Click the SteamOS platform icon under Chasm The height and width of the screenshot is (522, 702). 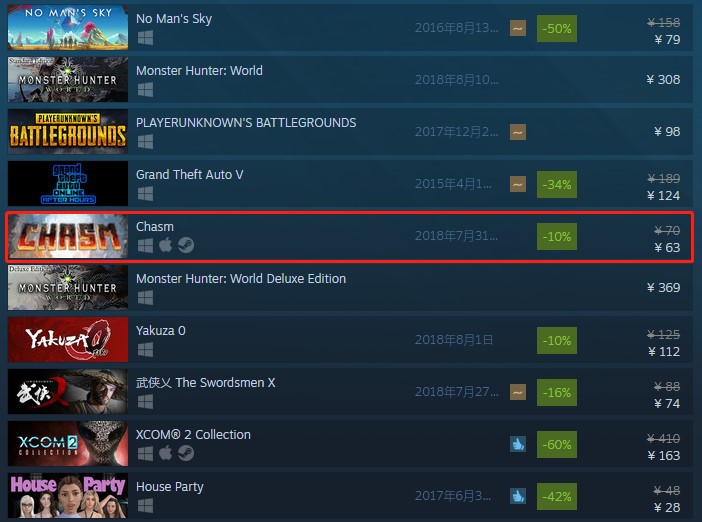186,245
